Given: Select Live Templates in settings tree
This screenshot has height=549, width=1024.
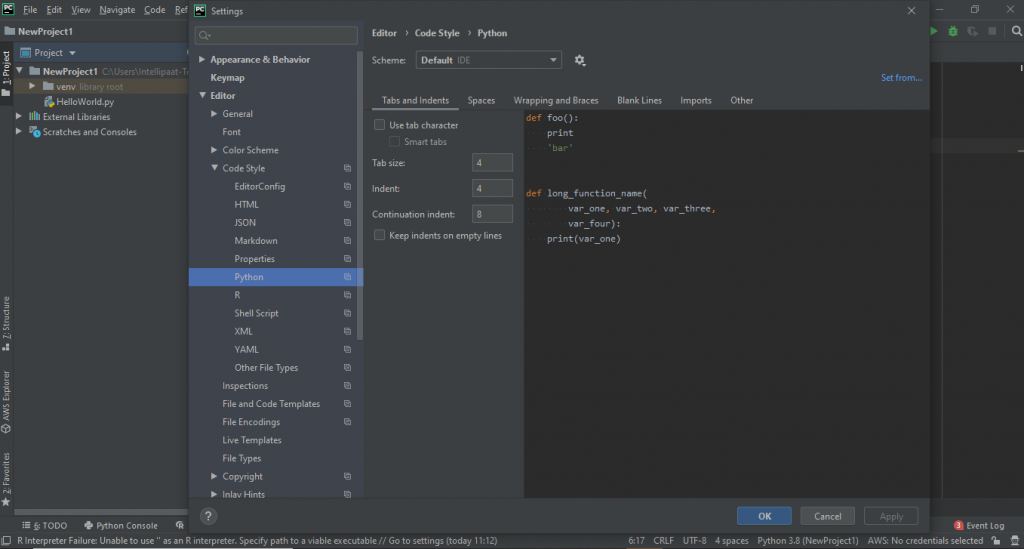Looking at the screenshot, I should pyautogui.click(x=251, y=441).
